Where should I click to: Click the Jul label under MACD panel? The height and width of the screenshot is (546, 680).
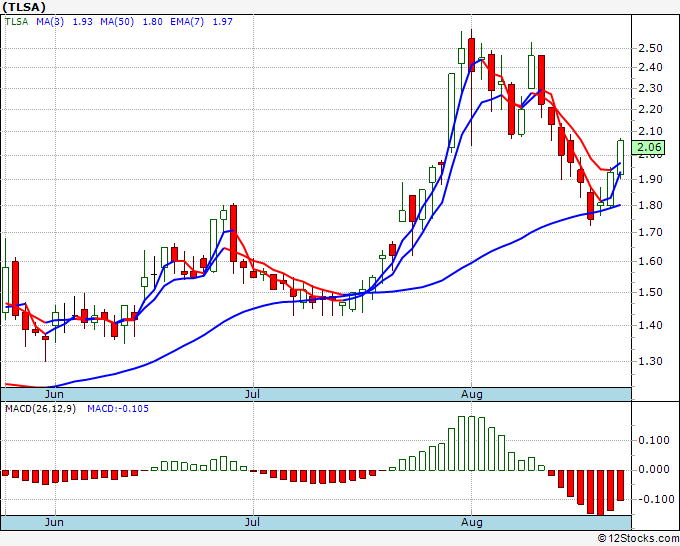click(252, 522)
